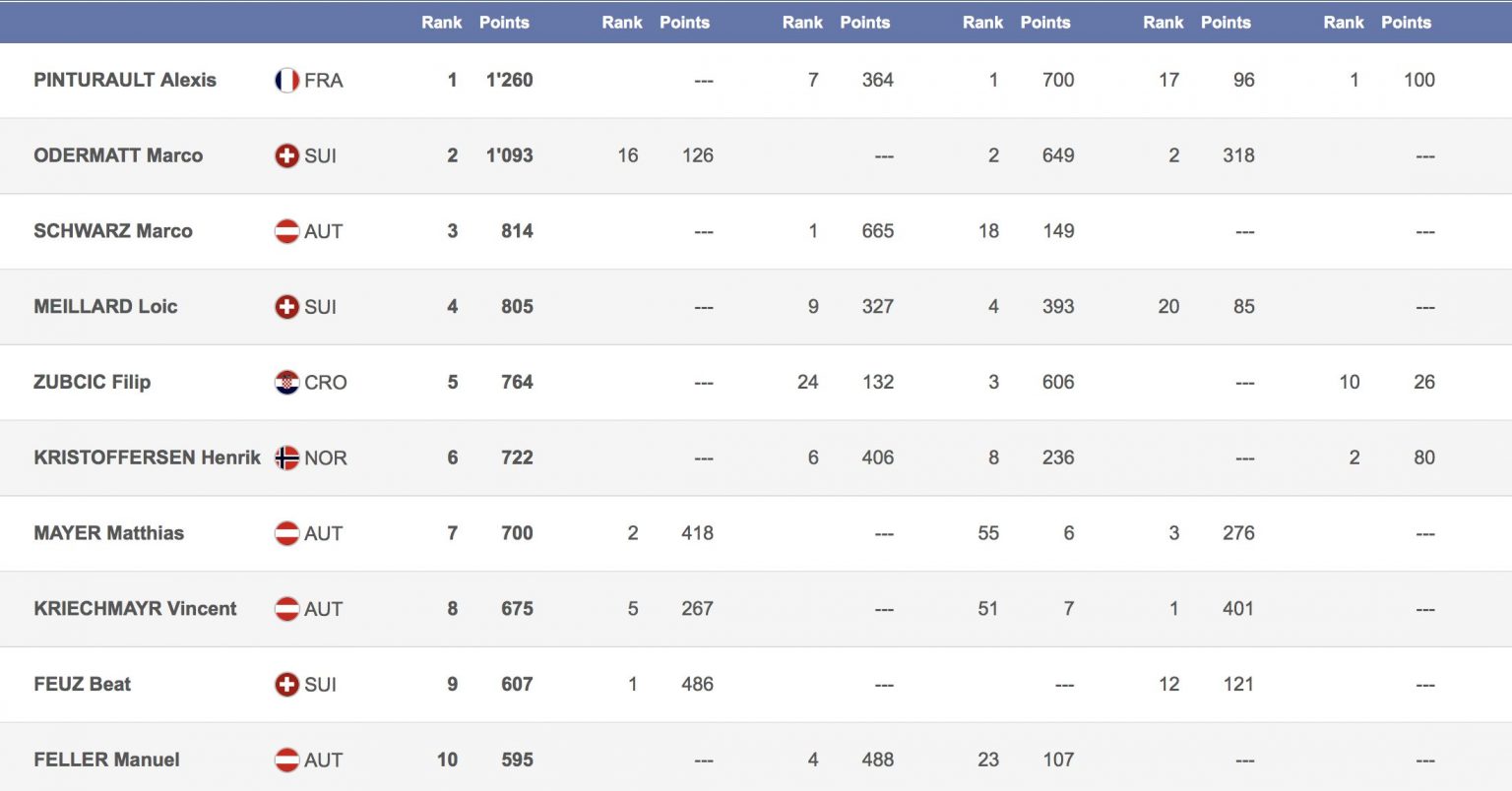1512x791 pixels.
Task: Click the French flag beside Pinturault
Action: click(286, 81)
